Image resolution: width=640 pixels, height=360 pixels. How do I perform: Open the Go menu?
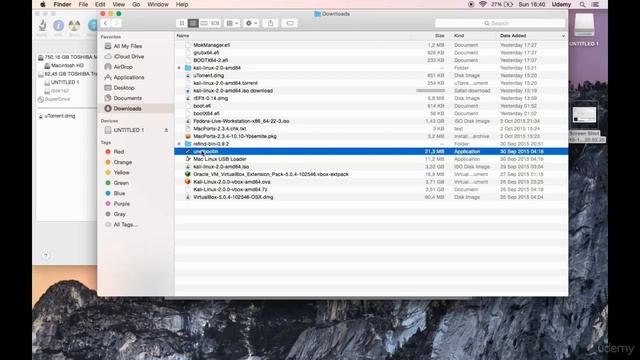[x=136, y=4]
